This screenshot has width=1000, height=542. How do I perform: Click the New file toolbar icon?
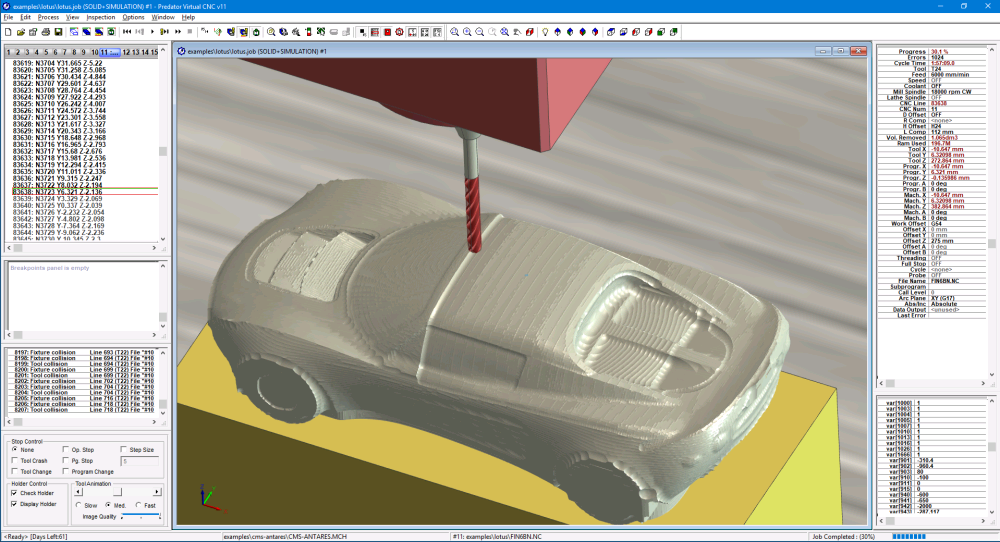pos(7,32)
